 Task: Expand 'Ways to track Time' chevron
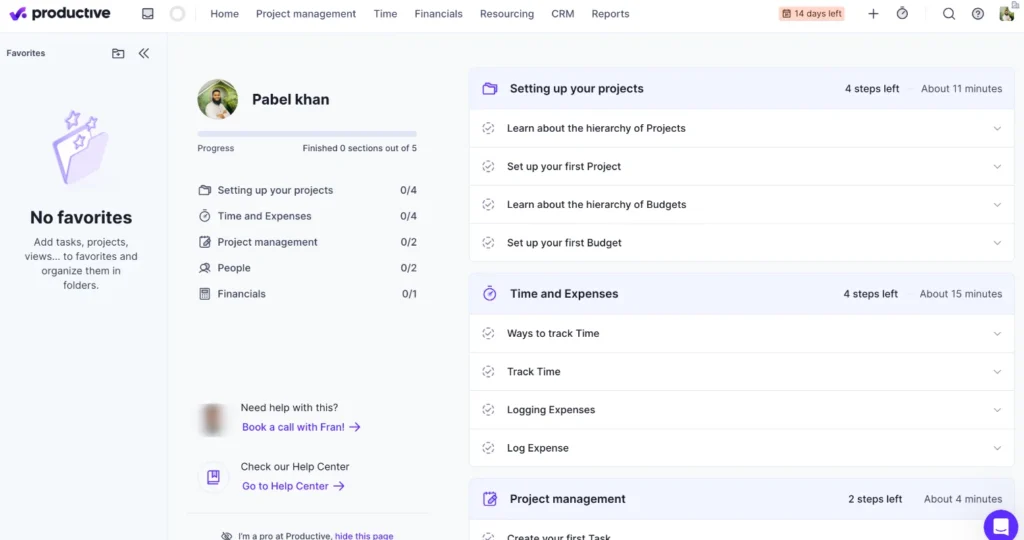(x=997, y=334)
